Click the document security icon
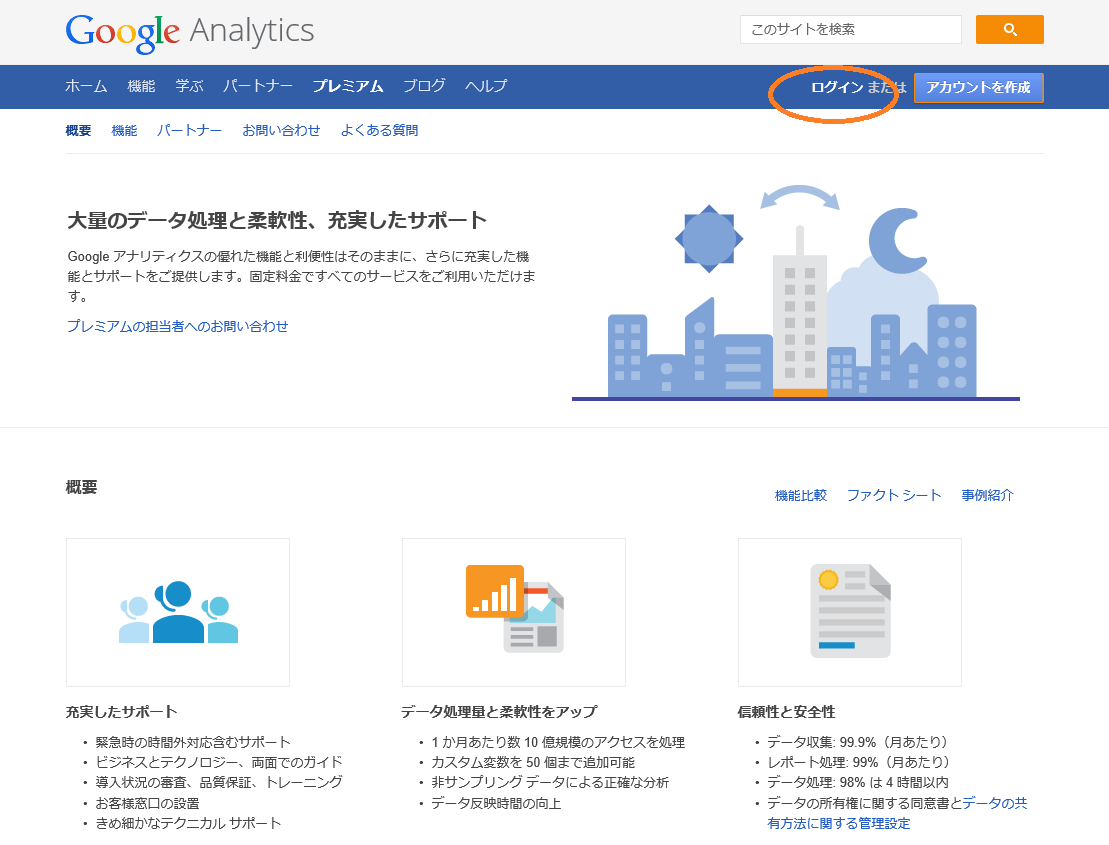The width and height of the screenshot is (1109, 845). point(849,612)
